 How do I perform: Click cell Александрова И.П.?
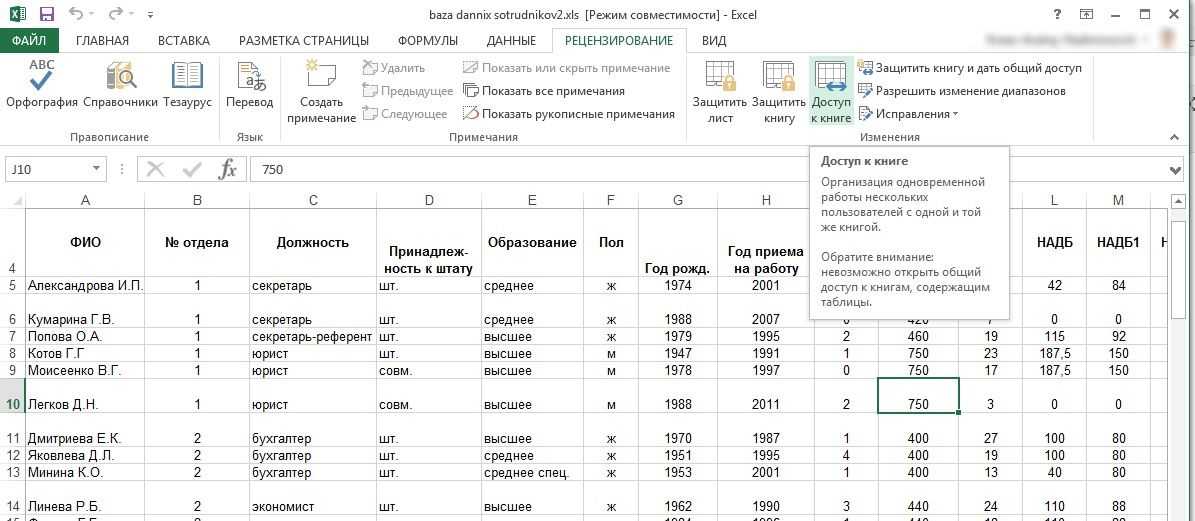[x=85, y=286]
